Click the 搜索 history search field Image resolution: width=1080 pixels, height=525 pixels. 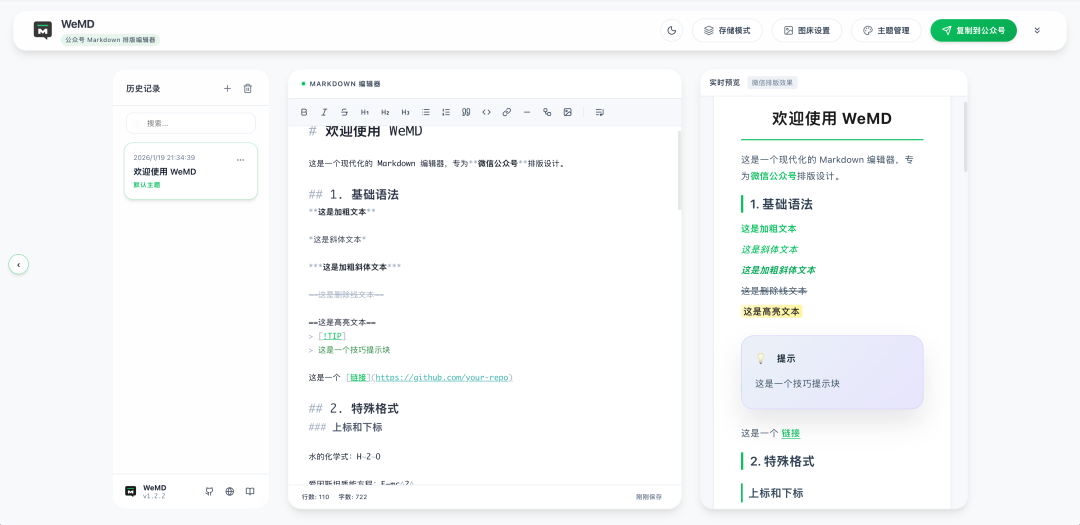tap(191, 123)
